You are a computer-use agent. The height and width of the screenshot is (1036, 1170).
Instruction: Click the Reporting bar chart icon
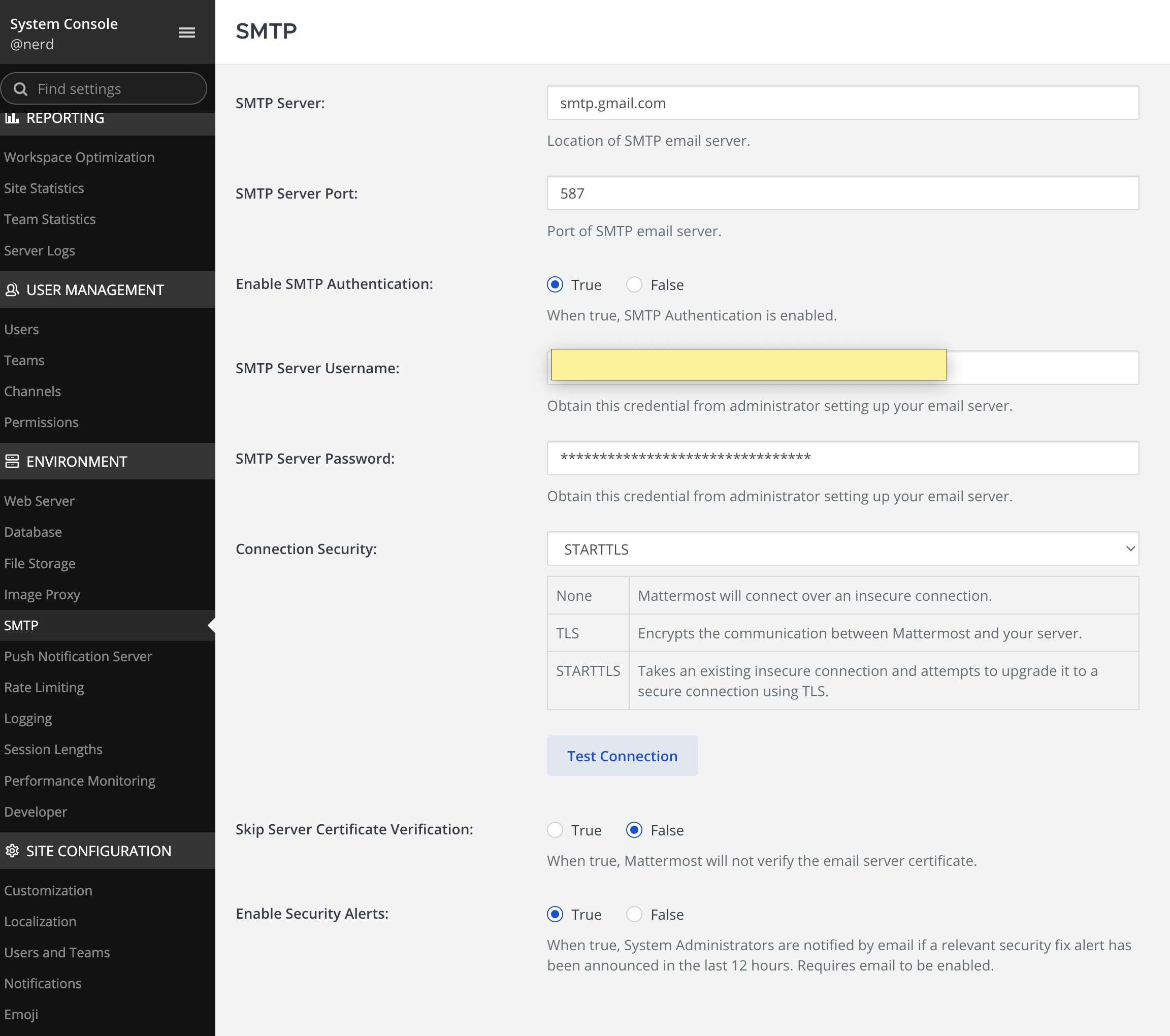click(12, 118)
